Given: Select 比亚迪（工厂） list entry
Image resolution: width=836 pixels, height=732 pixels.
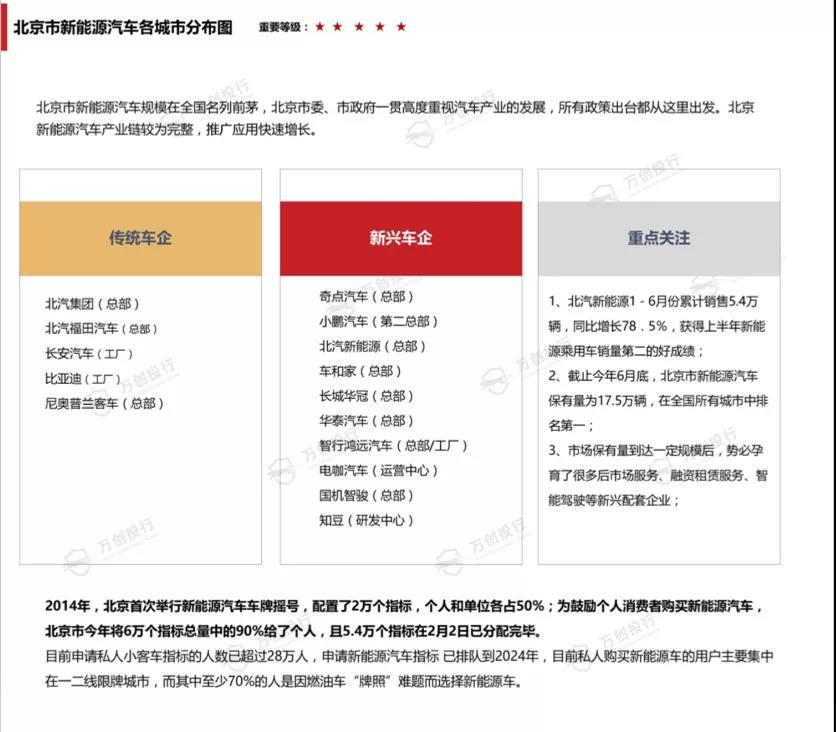Looking at the screenshot, I should [x=83, y=379].
